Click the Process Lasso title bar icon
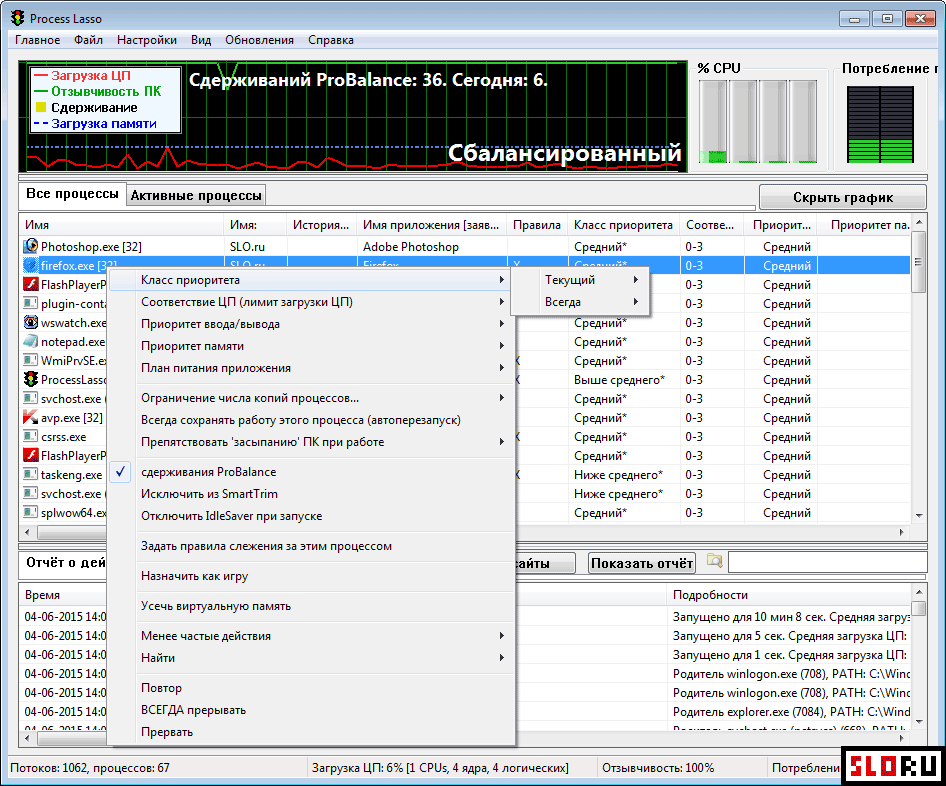This screenshot has width=946, height=786. tap(18, 18)
